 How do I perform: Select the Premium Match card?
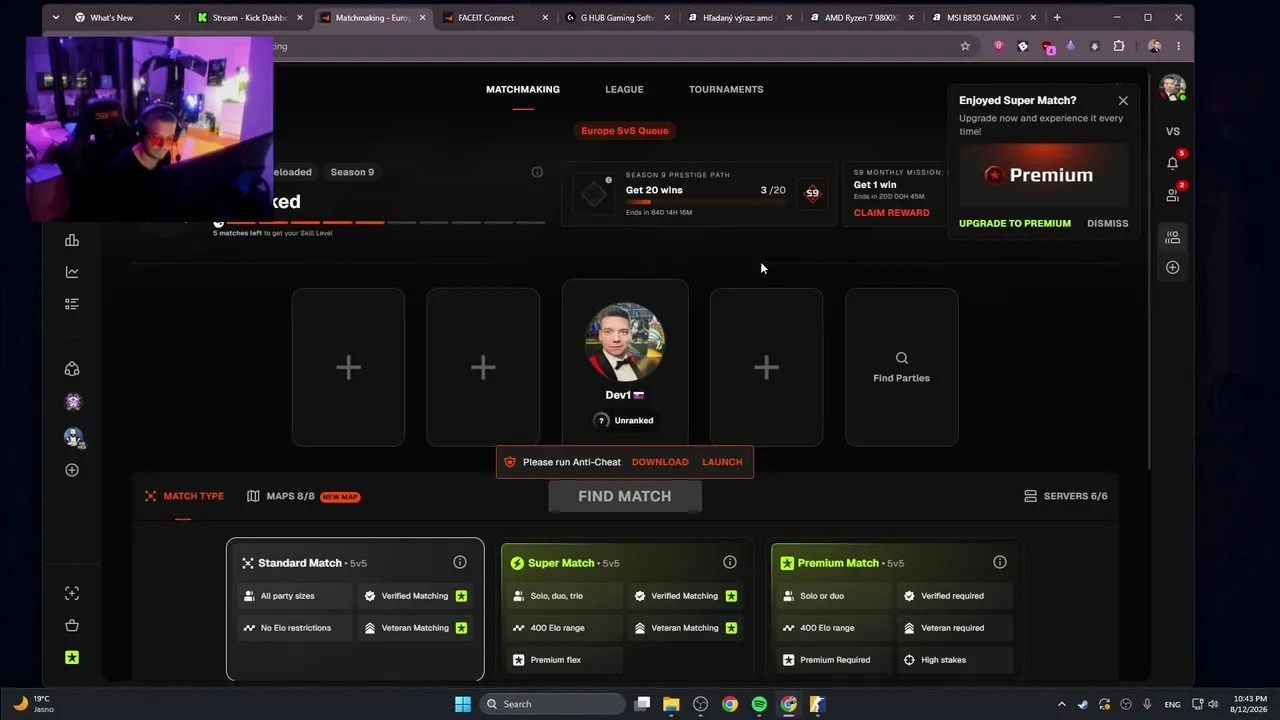(895, 609)
